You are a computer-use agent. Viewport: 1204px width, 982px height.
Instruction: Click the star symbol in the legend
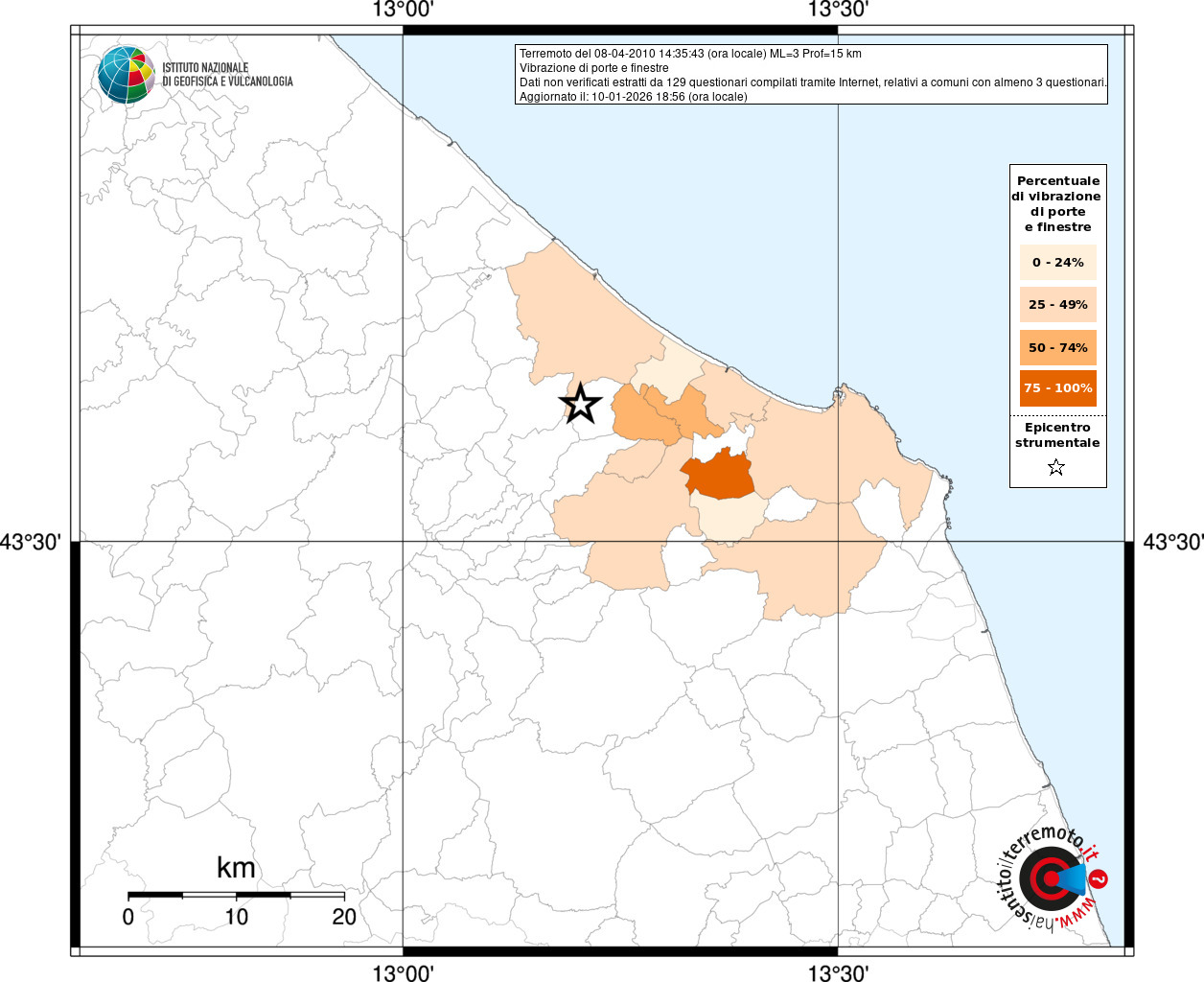point(1056,467)
